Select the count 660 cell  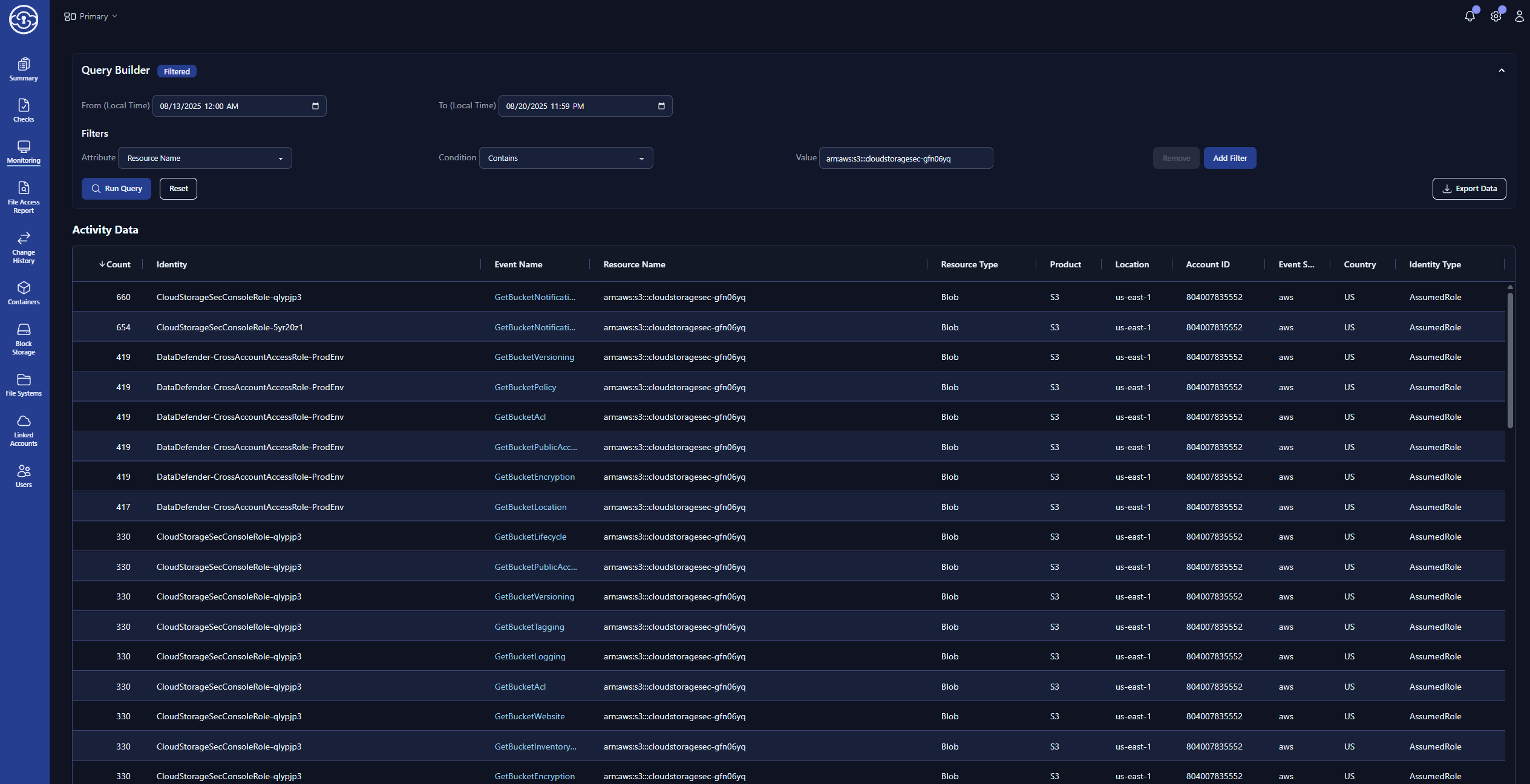123,297
